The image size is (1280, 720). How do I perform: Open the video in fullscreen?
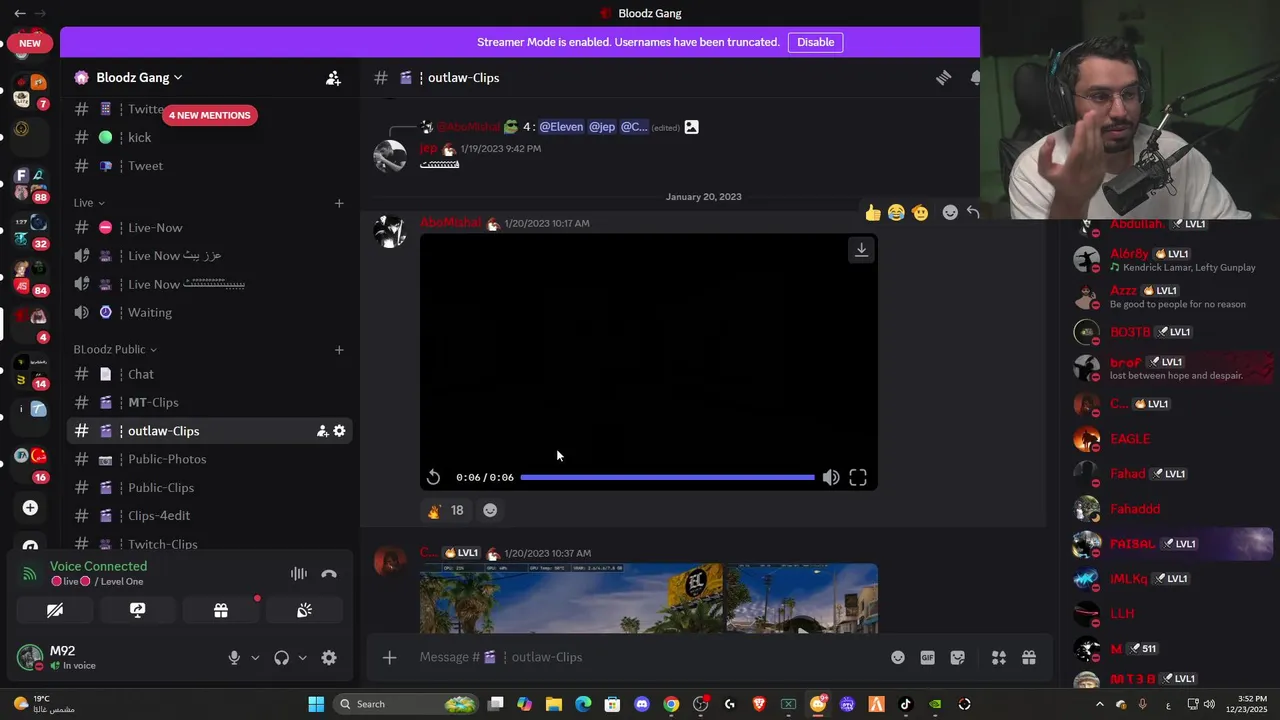[x=858, y=478]
